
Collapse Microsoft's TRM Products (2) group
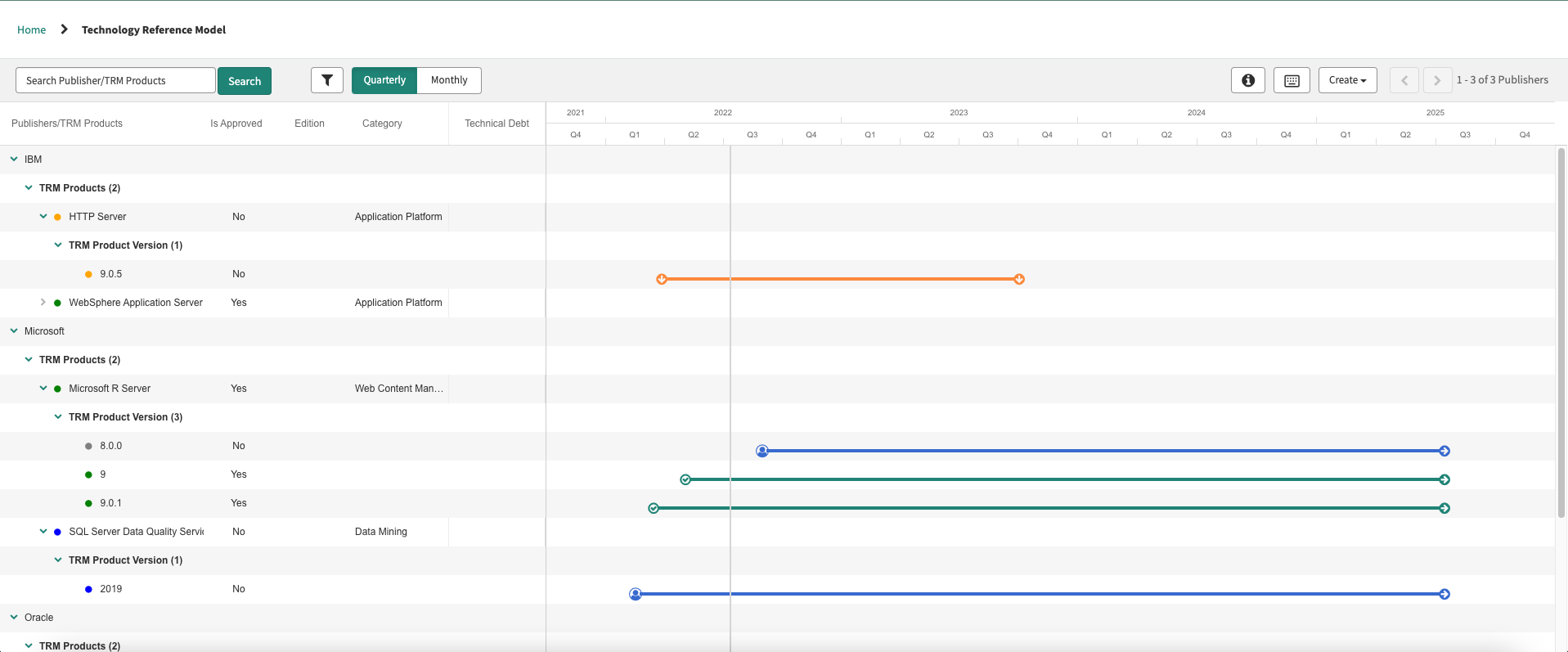click(29, 359)
